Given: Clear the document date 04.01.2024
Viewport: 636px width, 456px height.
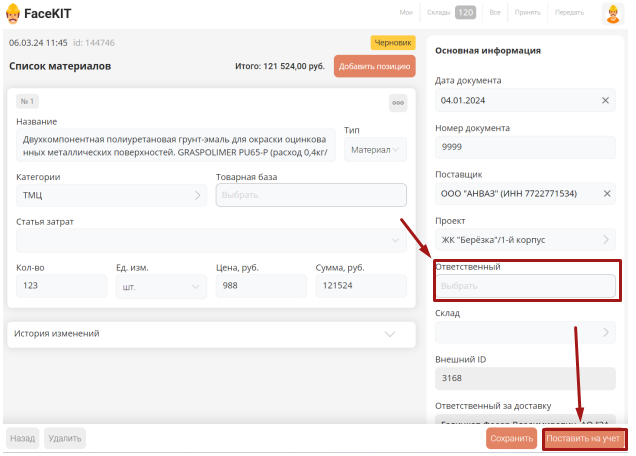Looking at the screenshot, I should click(604, 100).
